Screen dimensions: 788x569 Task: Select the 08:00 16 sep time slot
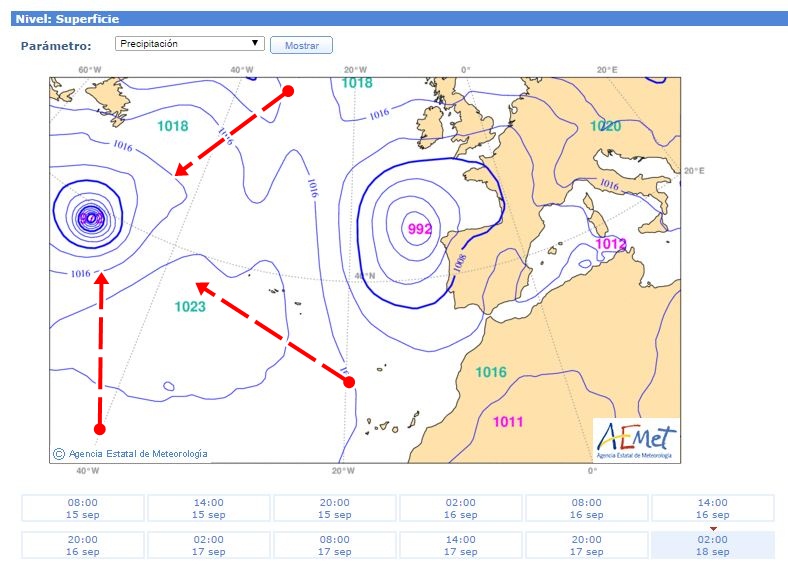[x=587, y=508]
